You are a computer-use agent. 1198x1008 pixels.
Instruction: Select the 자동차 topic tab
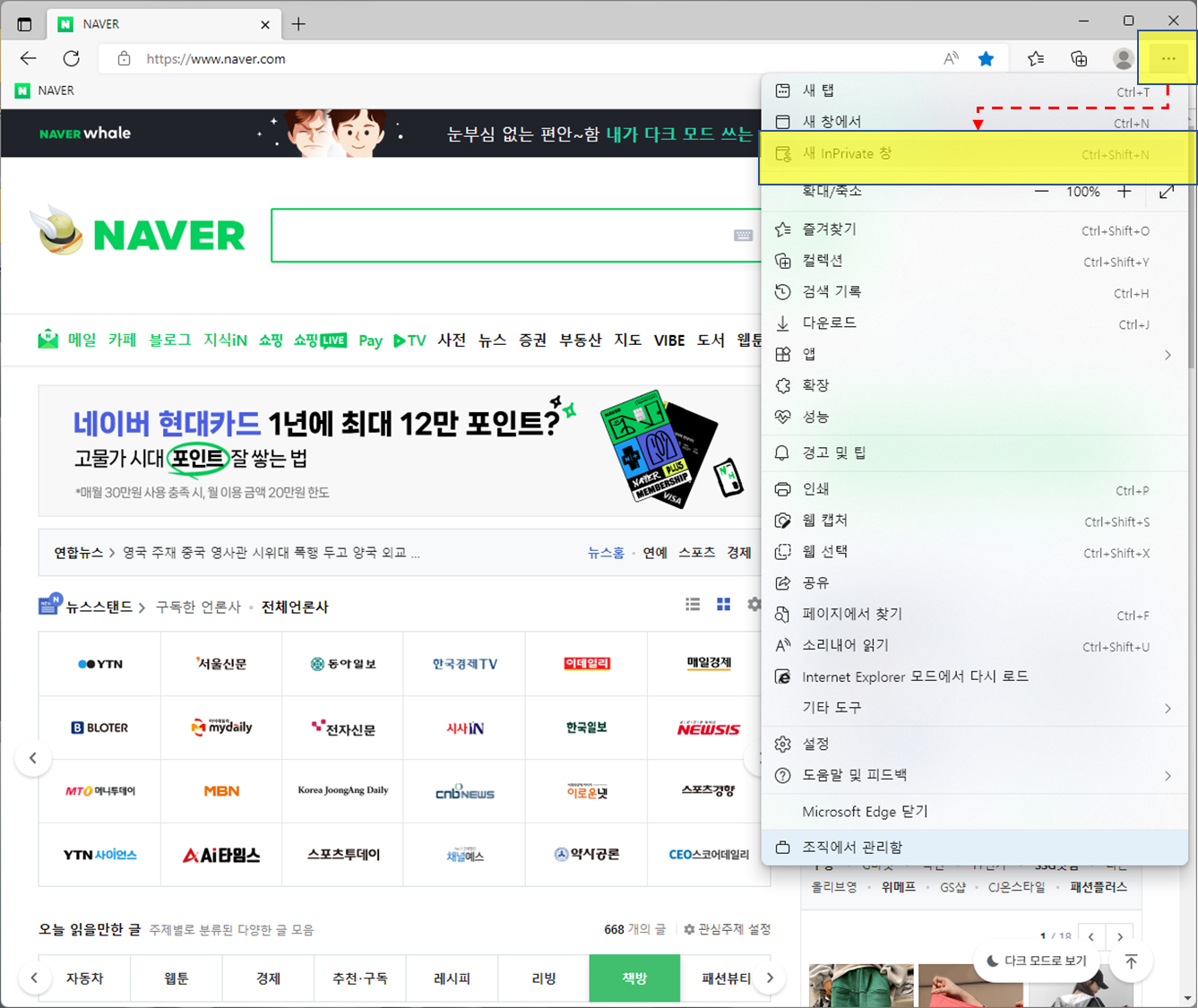[x=85, y=978]
